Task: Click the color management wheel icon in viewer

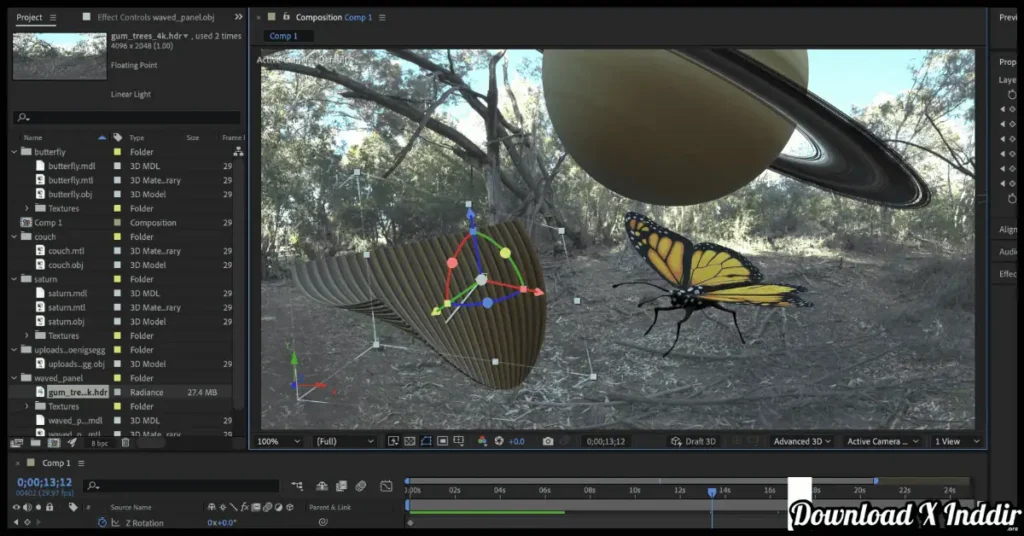Action: 482,441
